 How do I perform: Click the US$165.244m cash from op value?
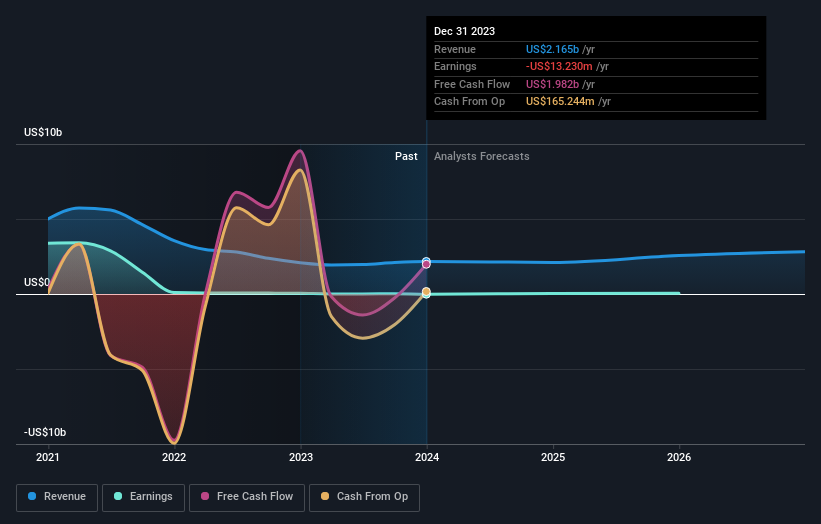[x=560, y=102]
